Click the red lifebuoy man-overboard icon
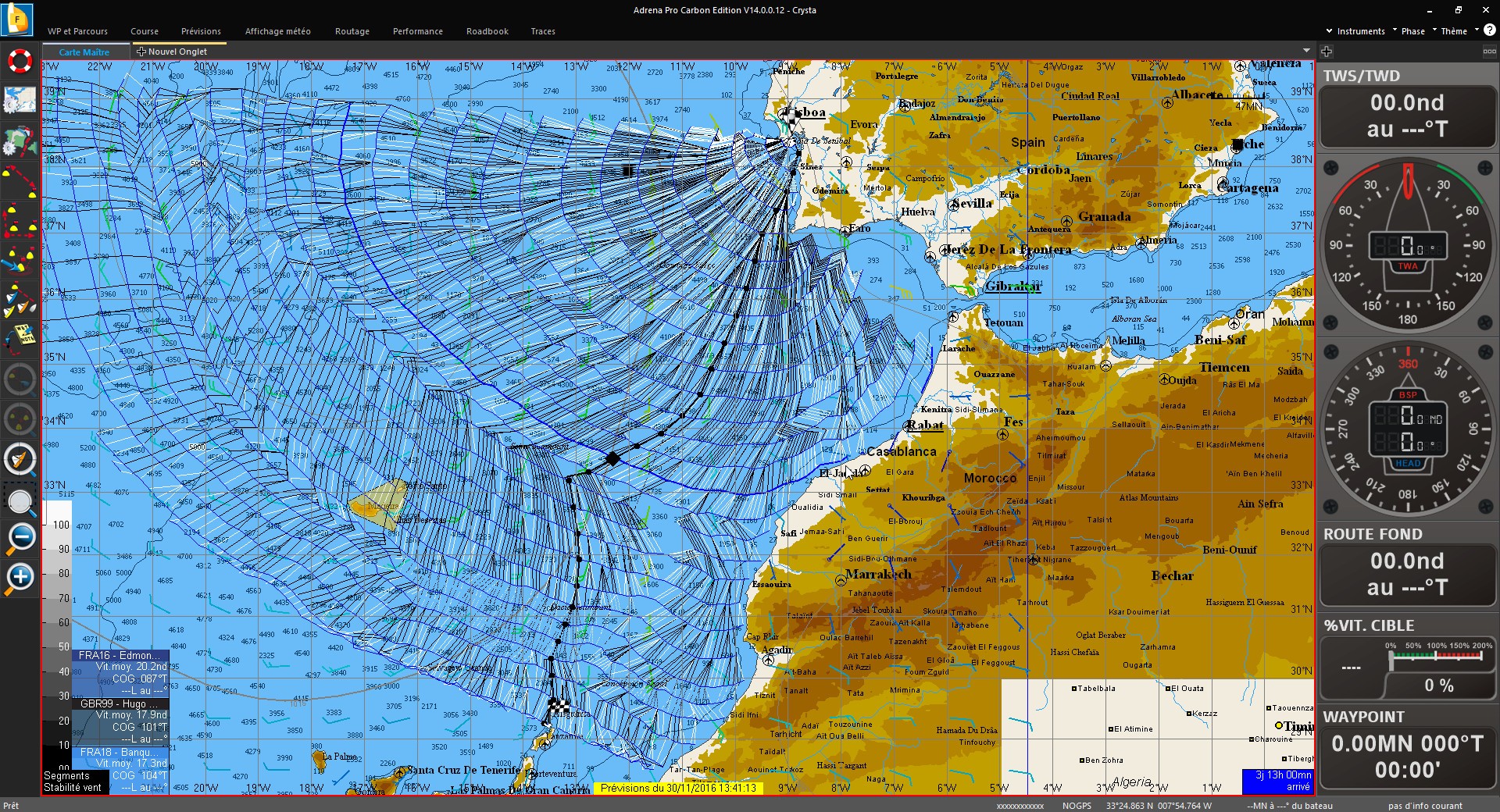The height and width of the screenshot is (812, 1500). 20,61
